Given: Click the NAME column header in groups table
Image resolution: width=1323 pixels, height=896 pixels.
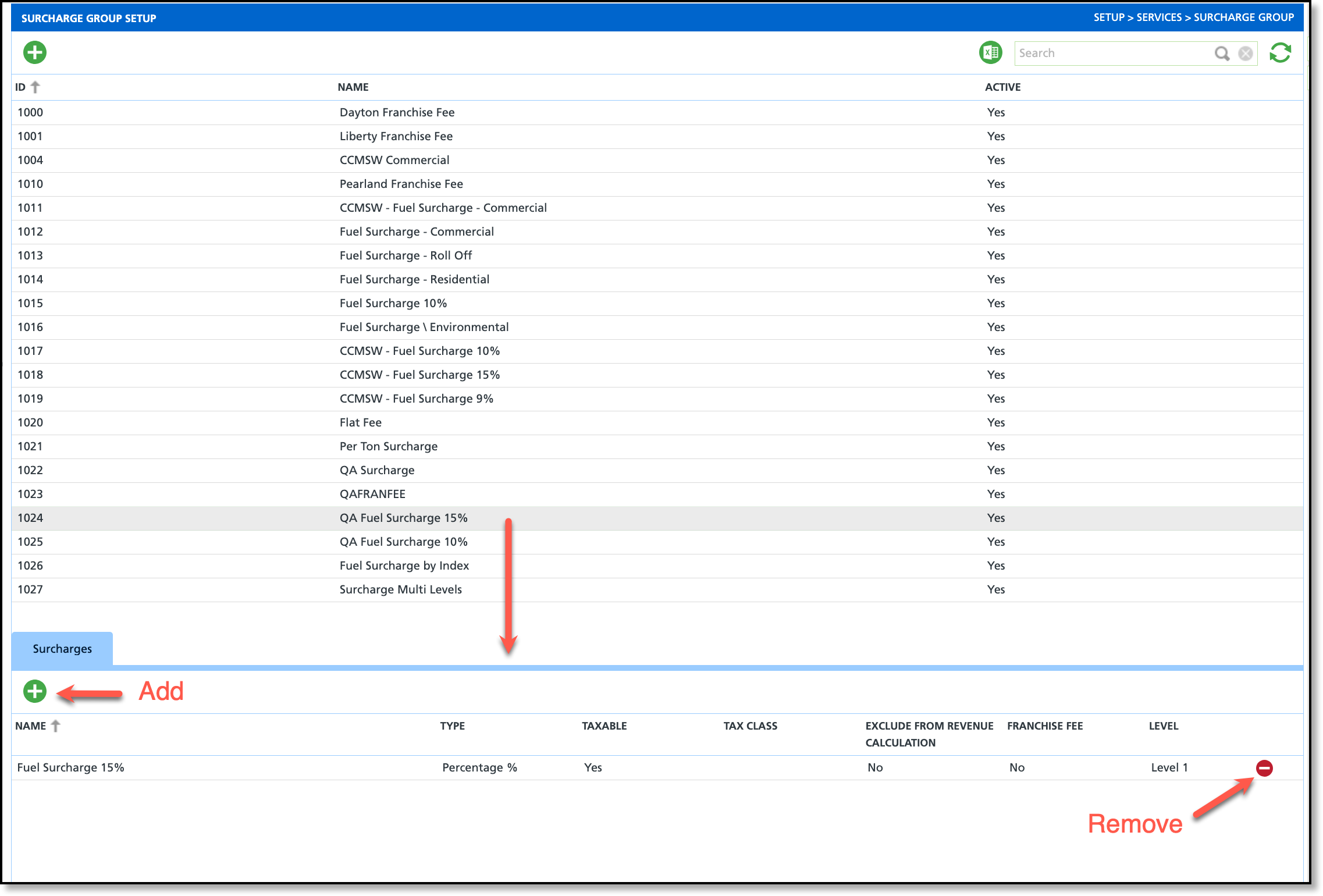Looking at the screenshot, I should [x=353, y=87].
